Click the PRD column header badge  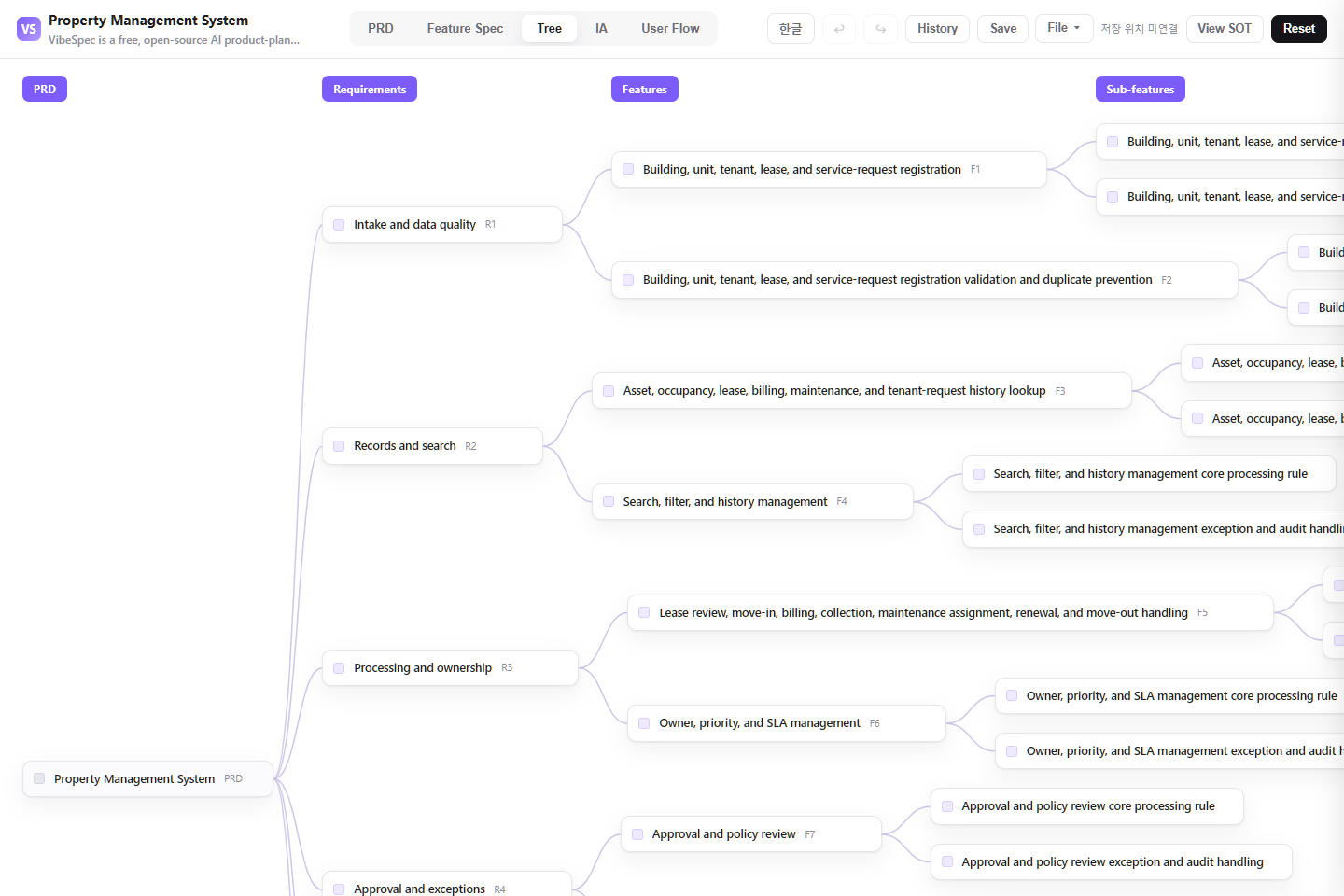[45, 89]
